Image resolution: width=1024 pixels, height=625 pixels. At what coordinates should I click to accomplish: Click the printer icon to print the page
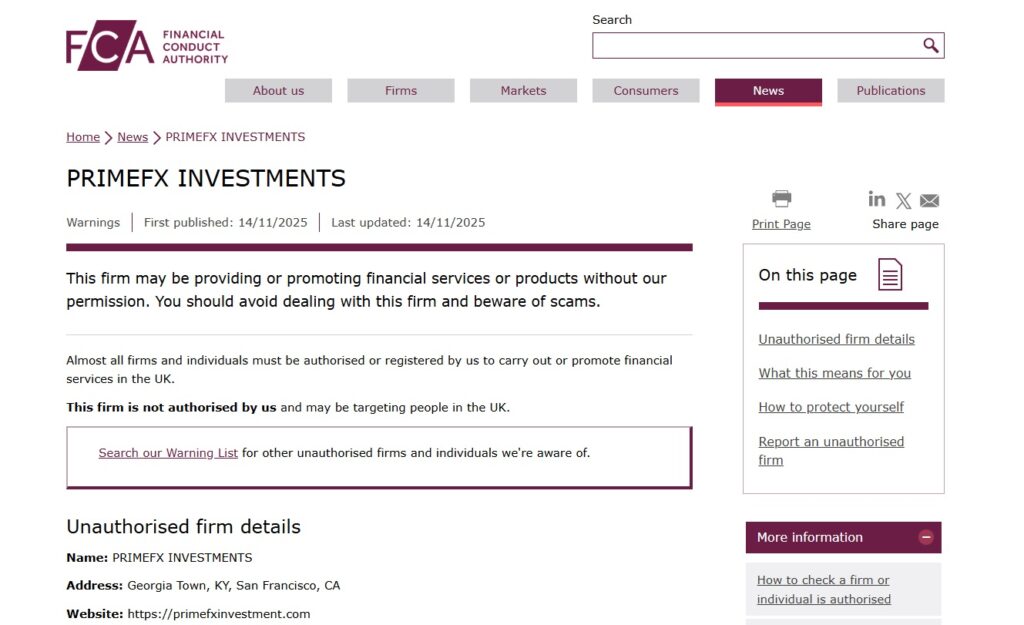tap(780, 198)
